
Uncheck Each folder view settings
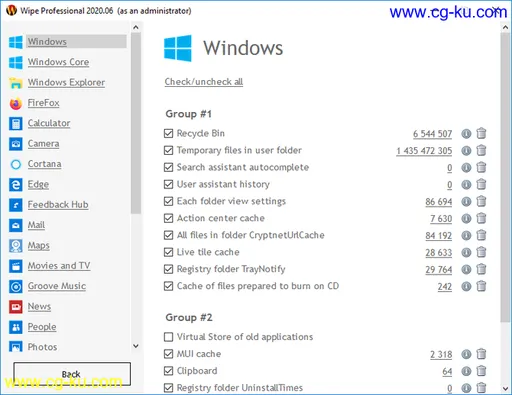click(169, 201)
